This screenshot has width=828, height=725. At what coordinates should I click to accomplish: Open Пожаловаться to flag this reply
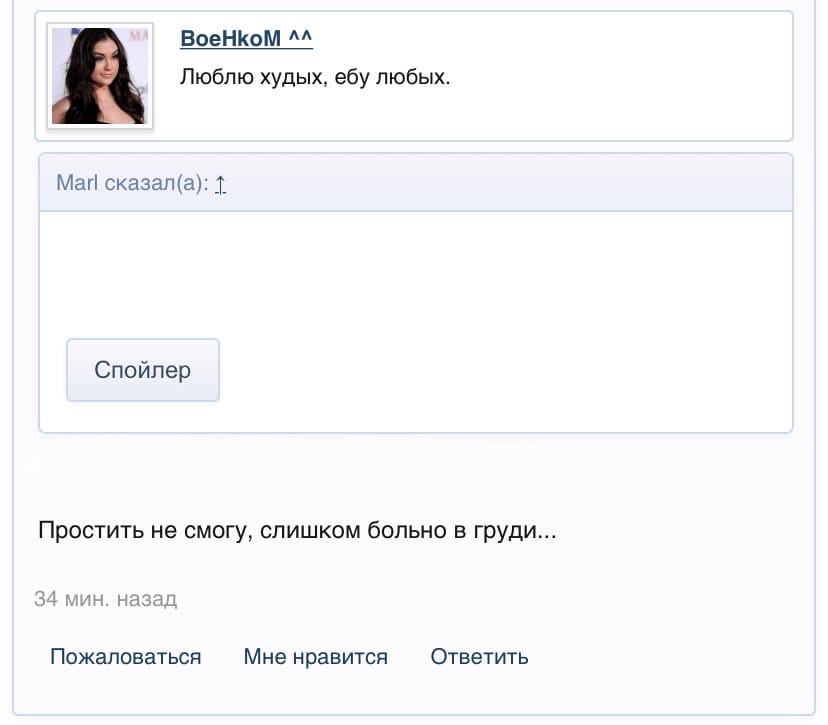(125, 657)
